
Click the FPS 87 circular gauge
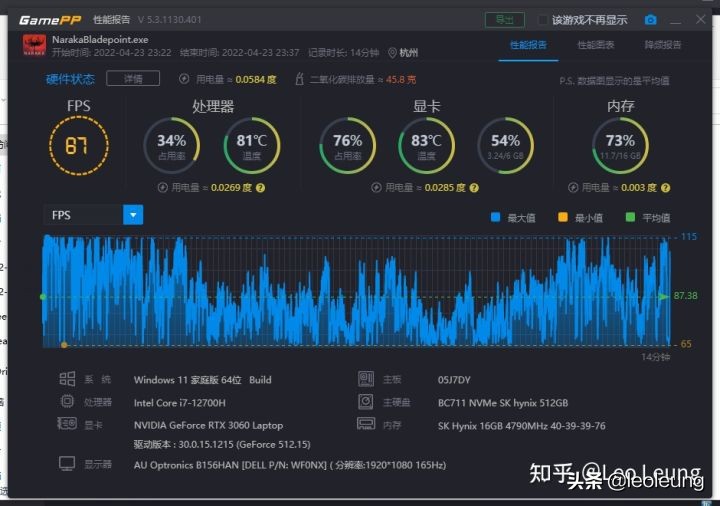point(79,146)
